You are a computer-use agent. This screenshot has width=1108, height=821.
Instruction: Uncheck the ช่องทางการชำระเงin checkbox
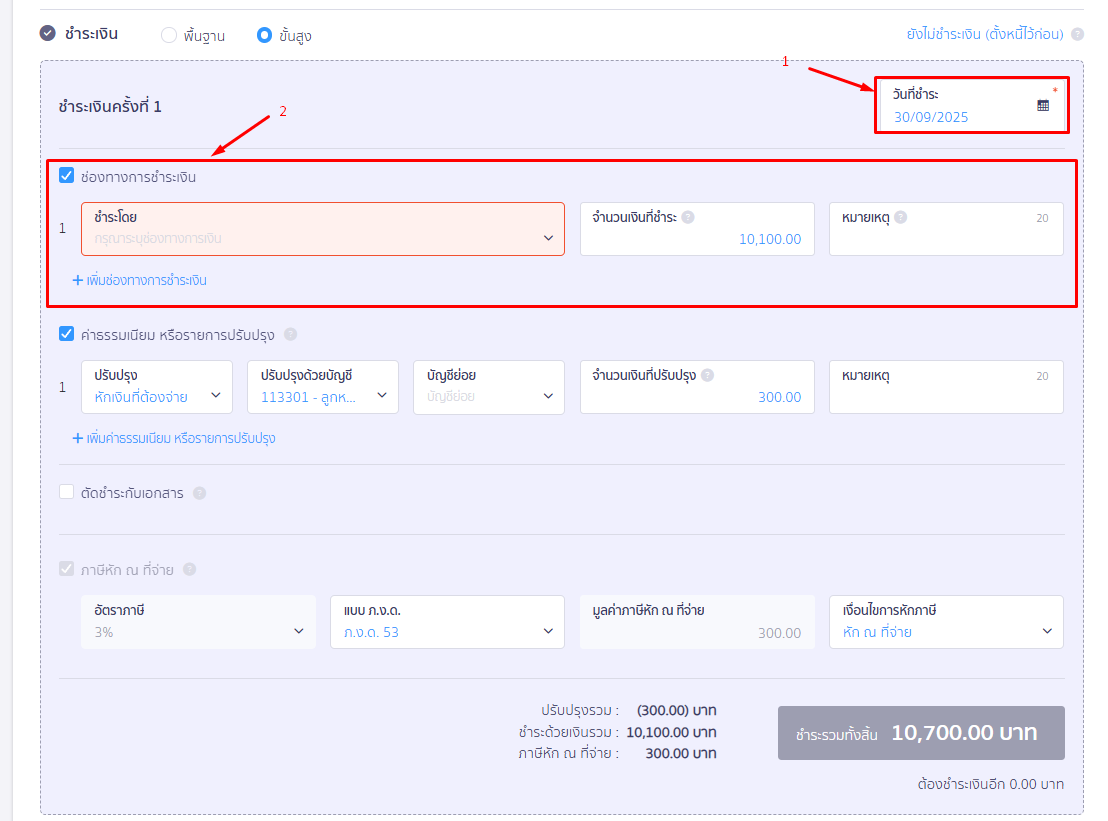(x=67, y=176)
